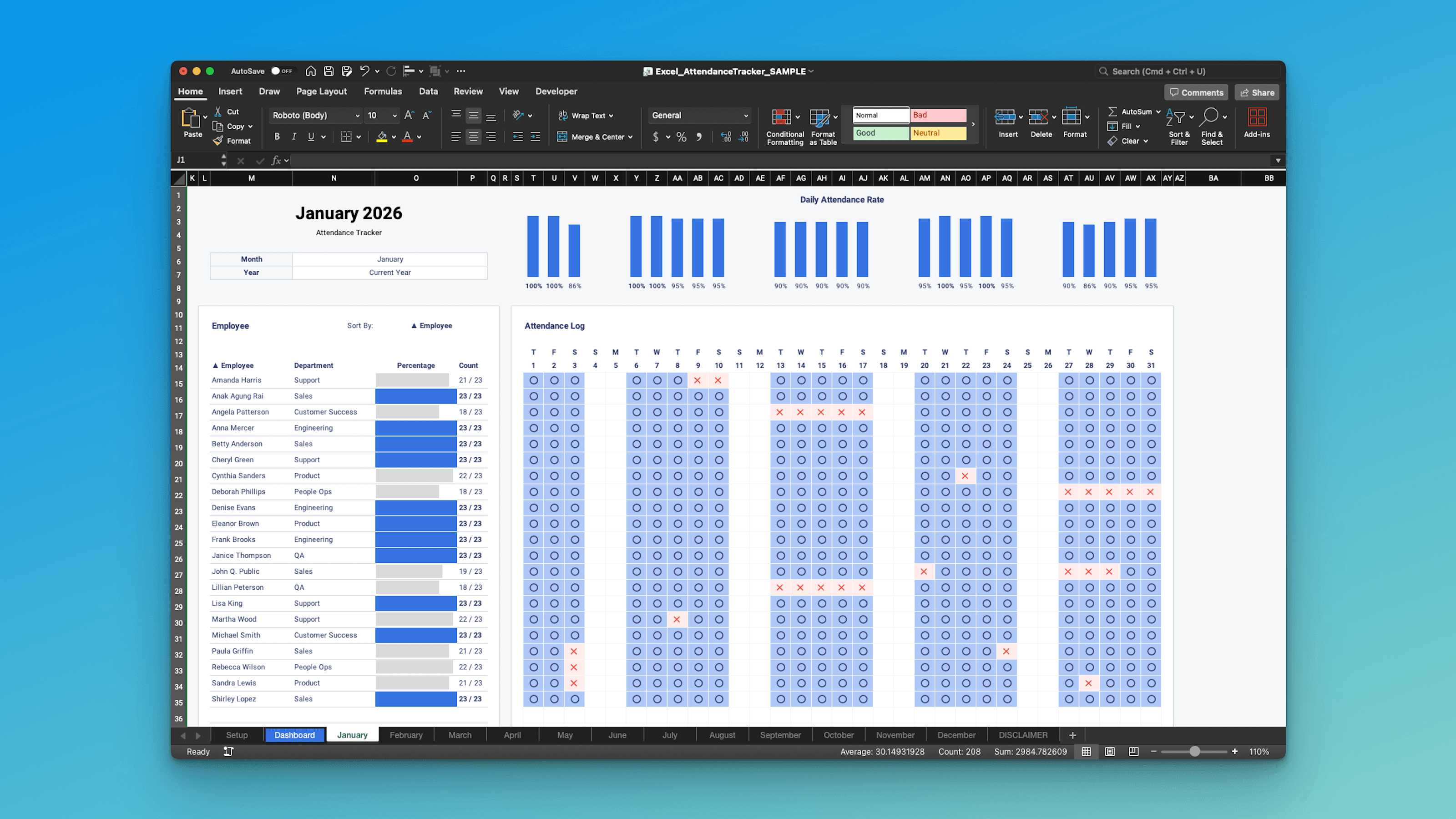The image size is (1456, 819).
Task: Apply the Format Painter
Action: click(233, 141)
